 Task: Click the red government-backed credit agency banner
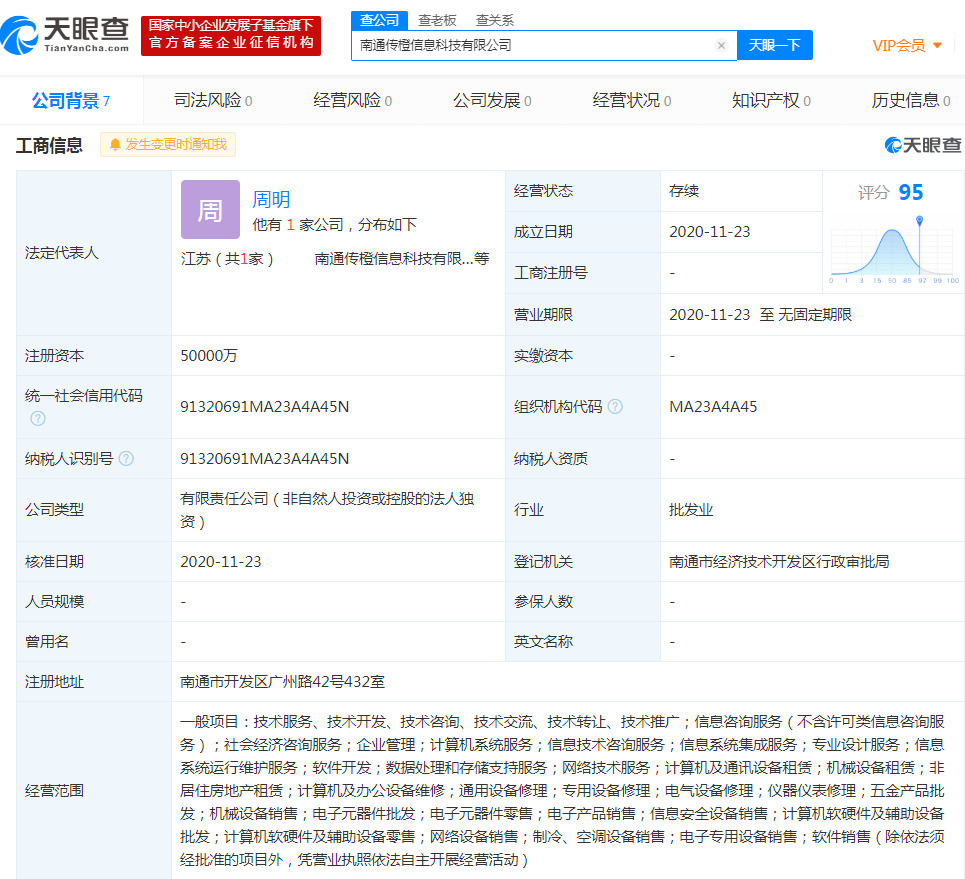(x=231, y=36)
